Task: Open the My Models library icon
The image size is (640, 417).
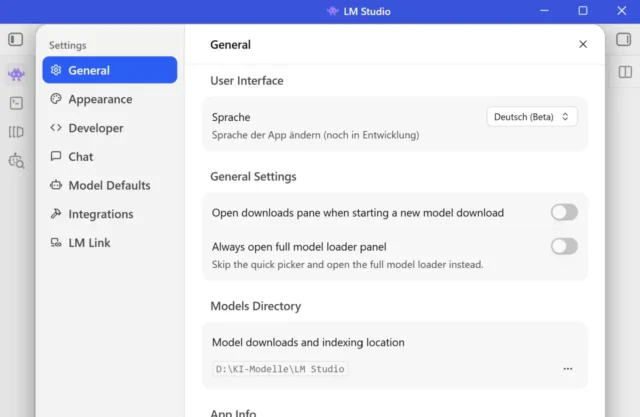Action: click(16, 132)
